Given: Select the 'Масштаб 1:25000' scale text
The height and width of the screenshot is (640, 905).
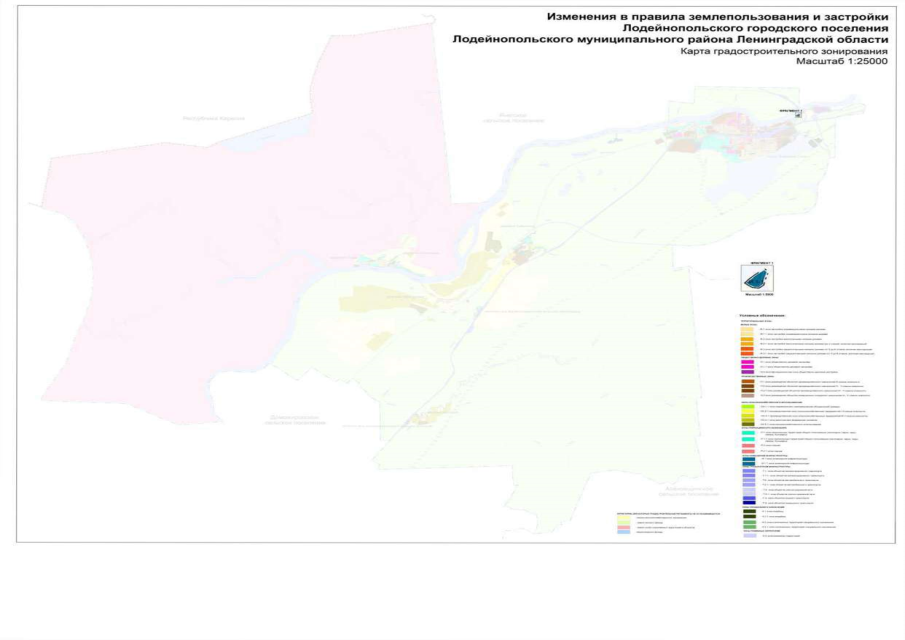Looking at the screenshot, I should tap(840, 61).
